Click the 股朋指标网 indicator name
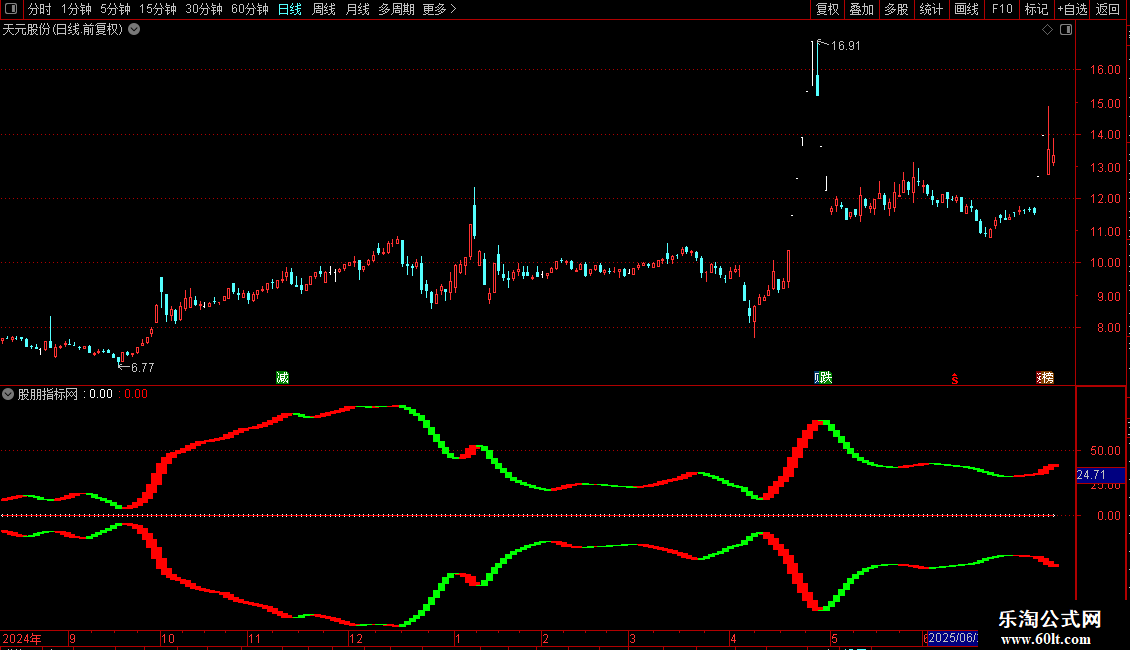 click(48, 394)
